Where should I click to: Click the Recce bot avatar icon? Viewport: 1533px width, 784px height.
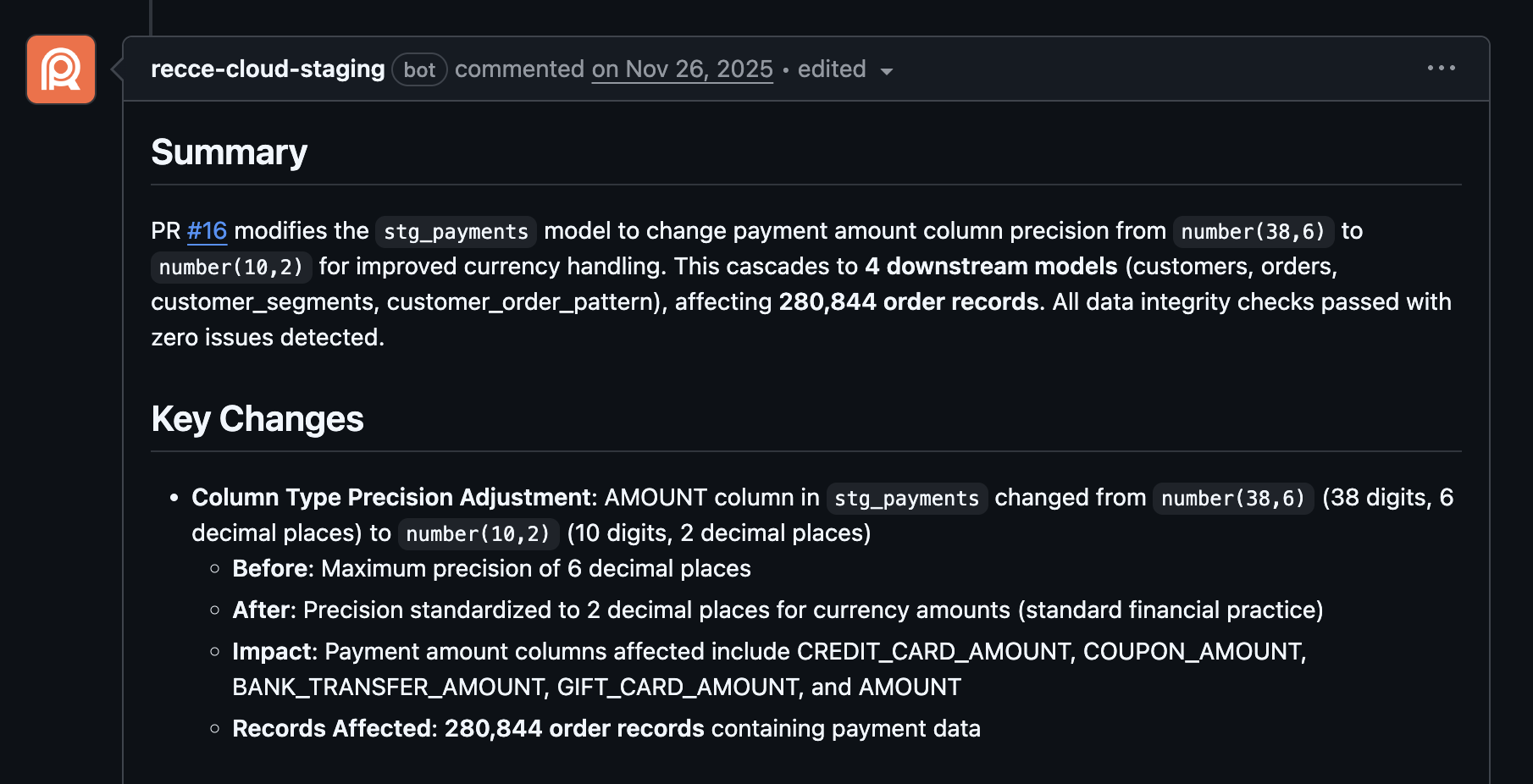60,69
